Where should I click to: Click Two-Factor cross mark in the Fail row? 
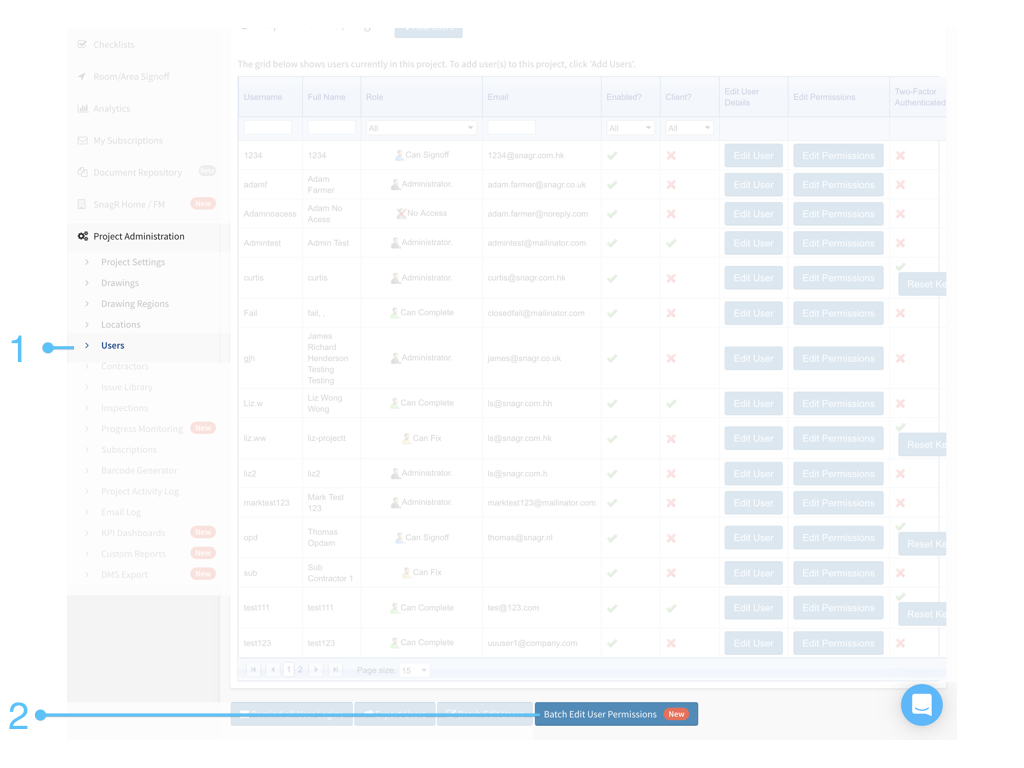pos(900,313)
